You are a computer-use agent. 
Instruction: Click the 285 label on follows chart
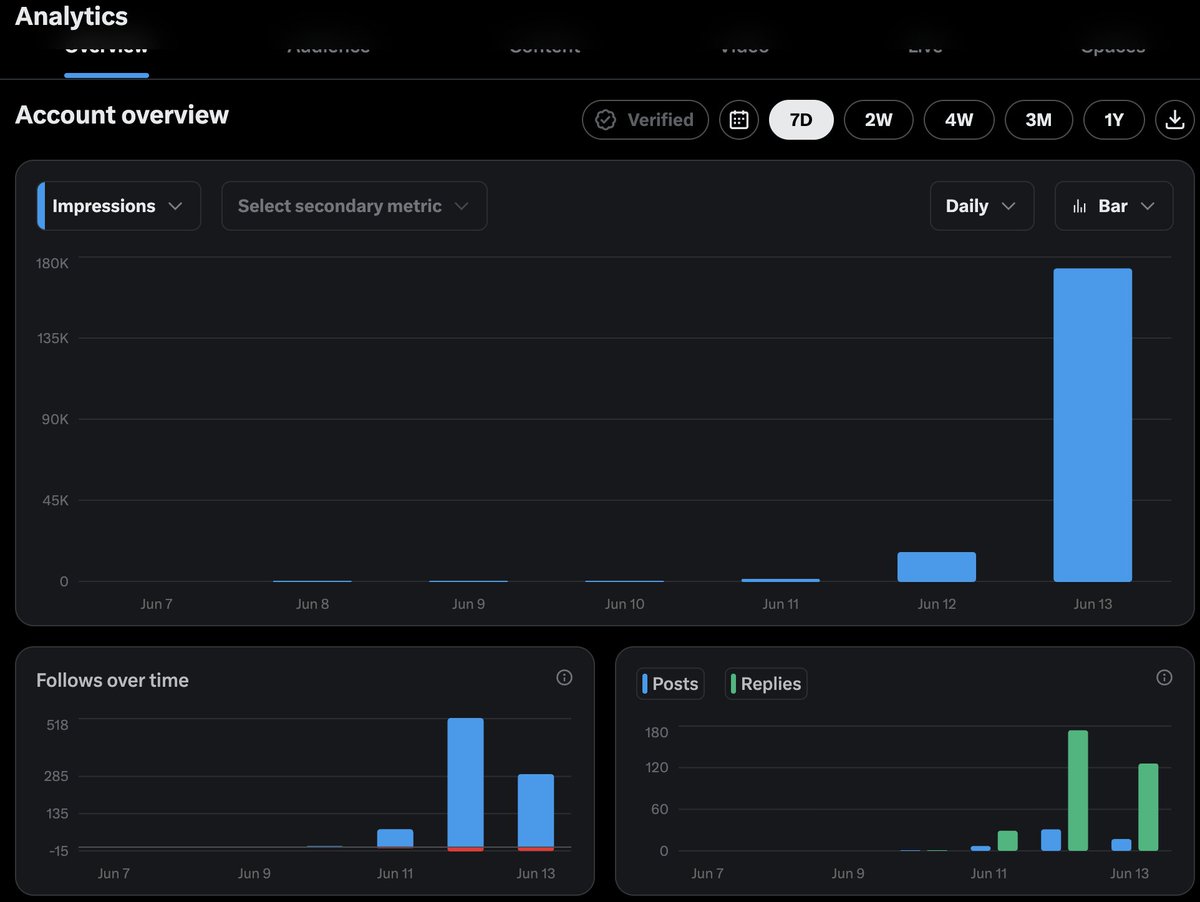tap(57, 776)
